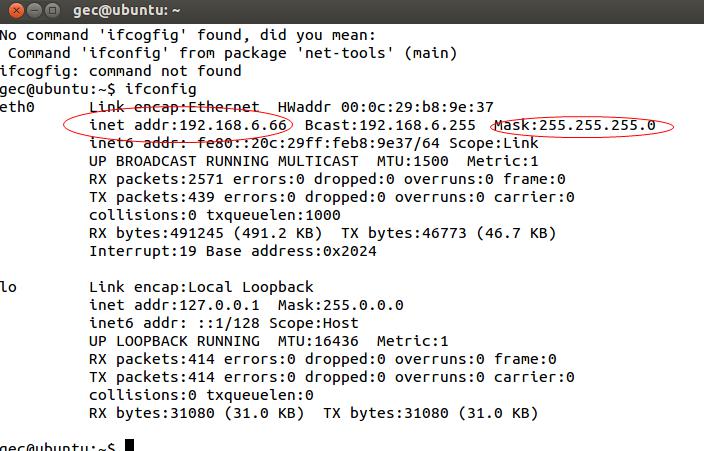Click the TX packets:439 text
The width and height of the screenshot is (704, 451).
(152, 197)
